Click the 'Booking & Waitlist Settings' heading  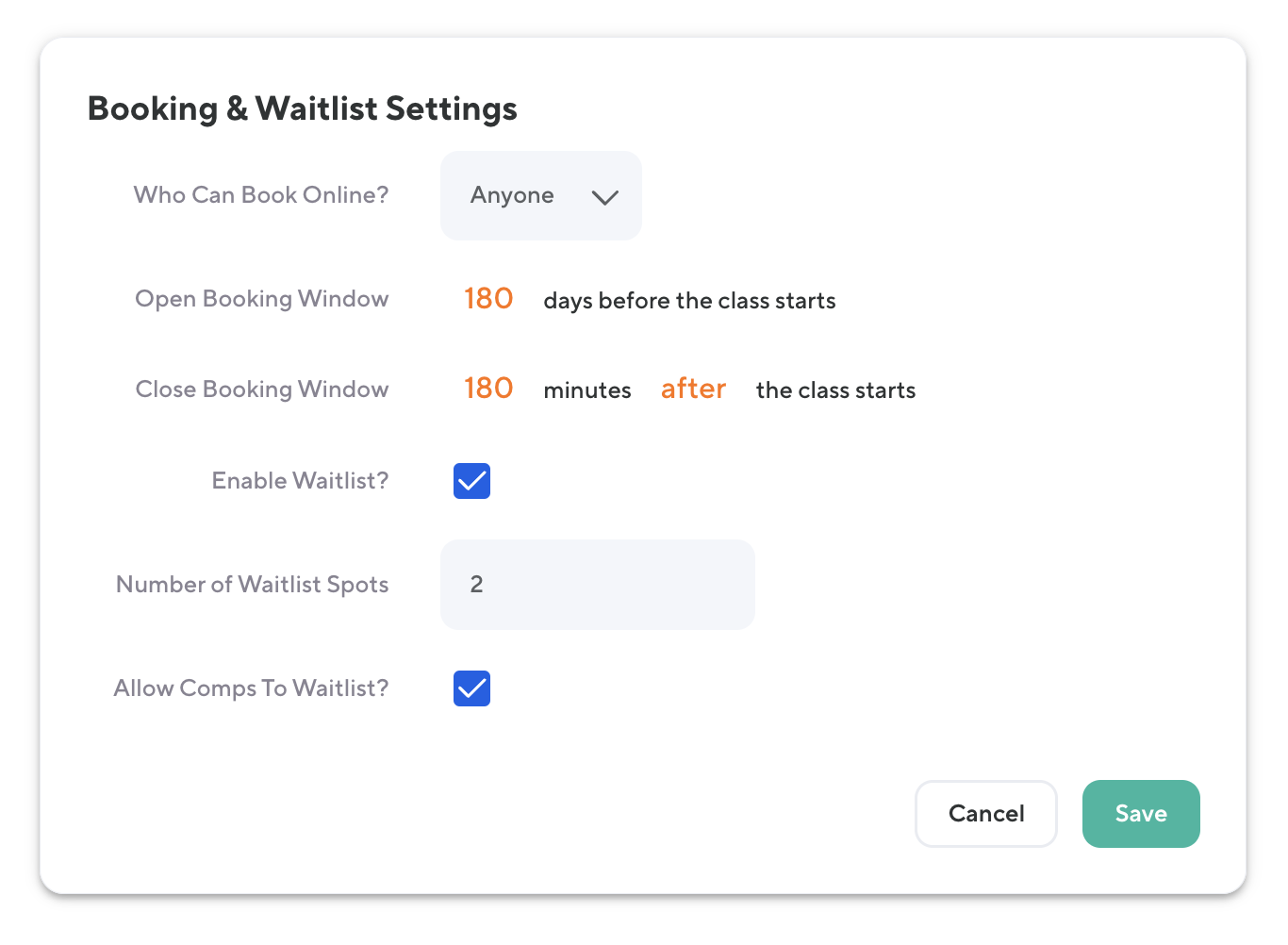pyautogui.click(x=302, y=108)
